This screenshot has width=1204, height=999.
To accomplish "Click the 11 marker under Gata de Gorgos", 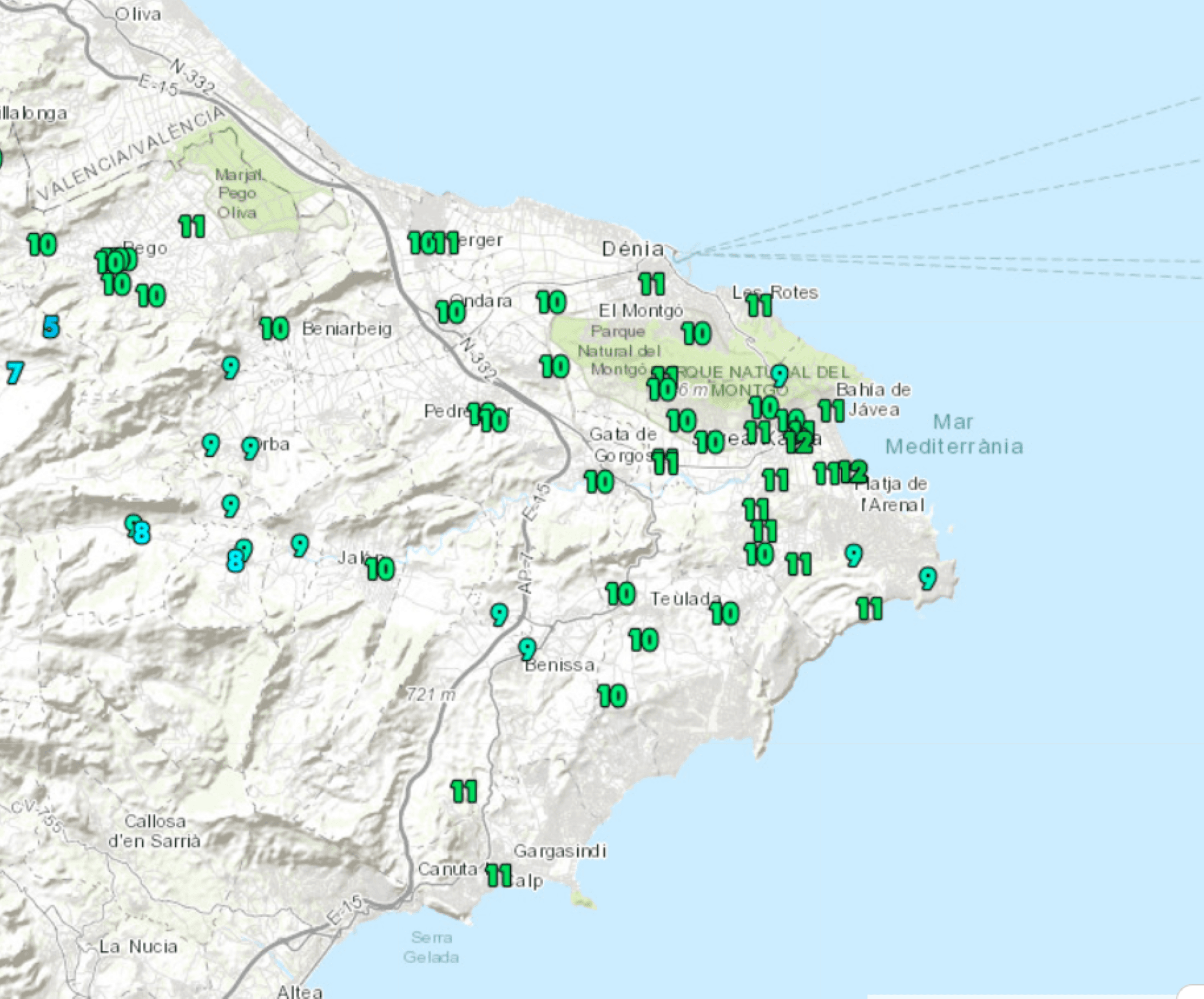I will 665,462.
